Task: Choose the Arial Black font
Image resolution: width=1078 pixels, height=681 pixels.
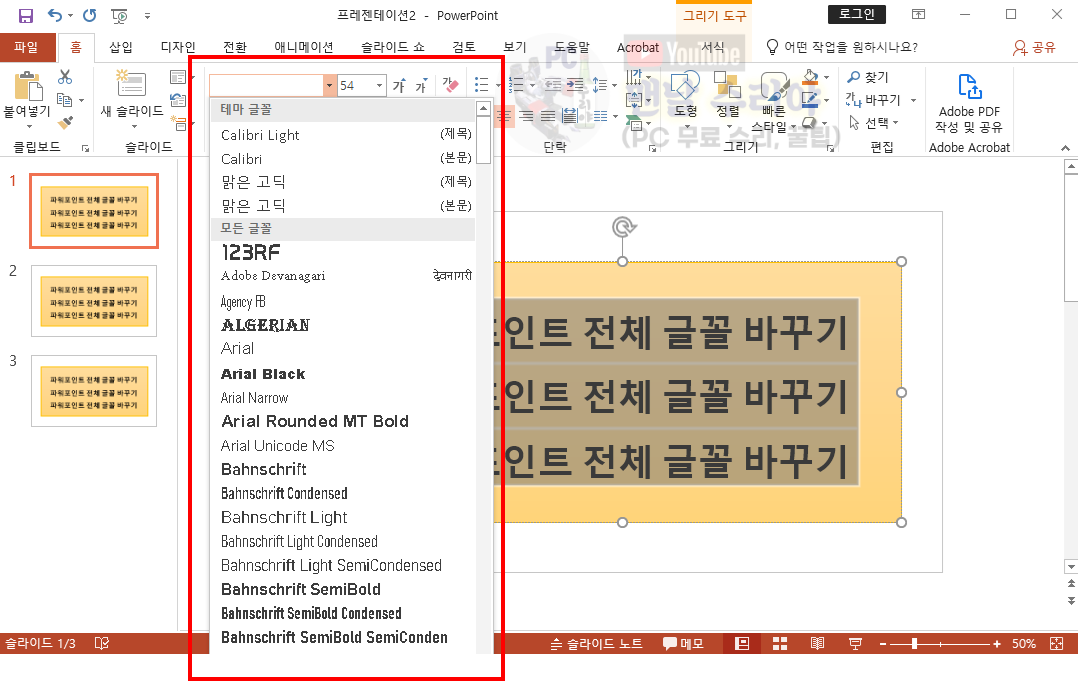Action: click(x=343, y=374)
